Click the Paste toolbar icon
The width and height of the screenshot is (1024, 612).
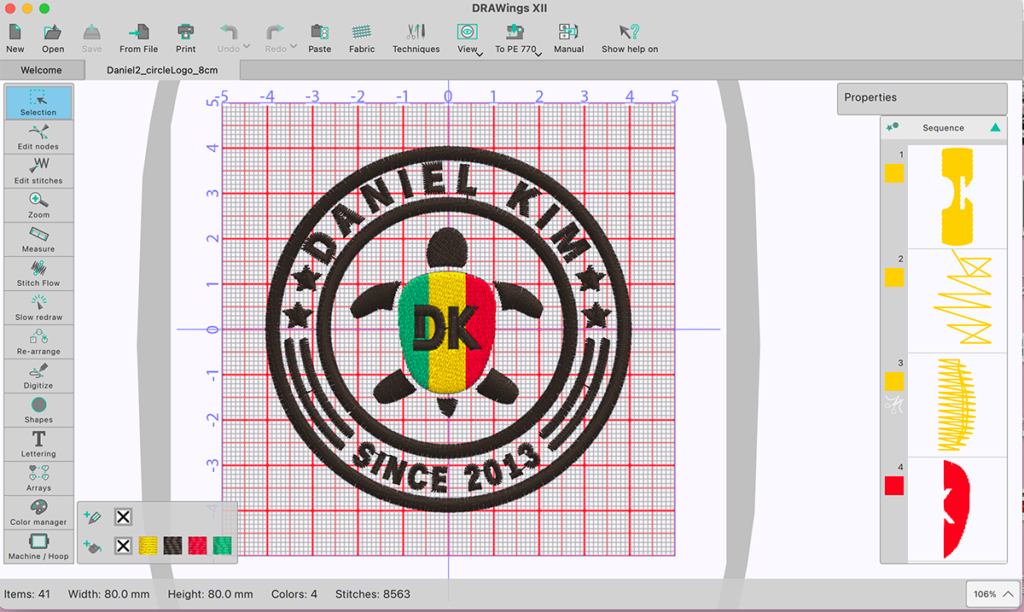(319, 38)
